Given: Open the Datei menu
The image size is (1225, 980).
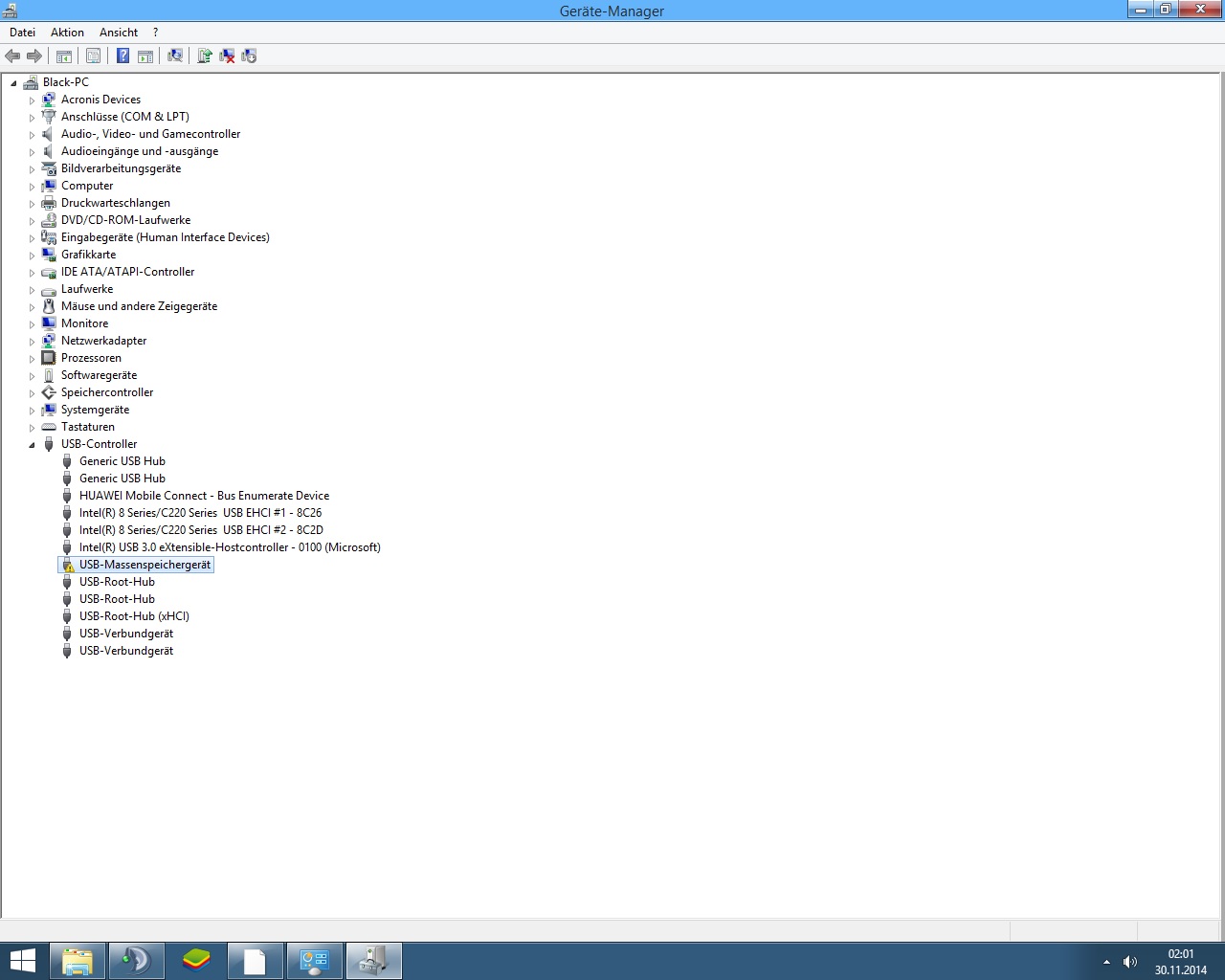Looking at the screenshot, I should coord(22,33).
